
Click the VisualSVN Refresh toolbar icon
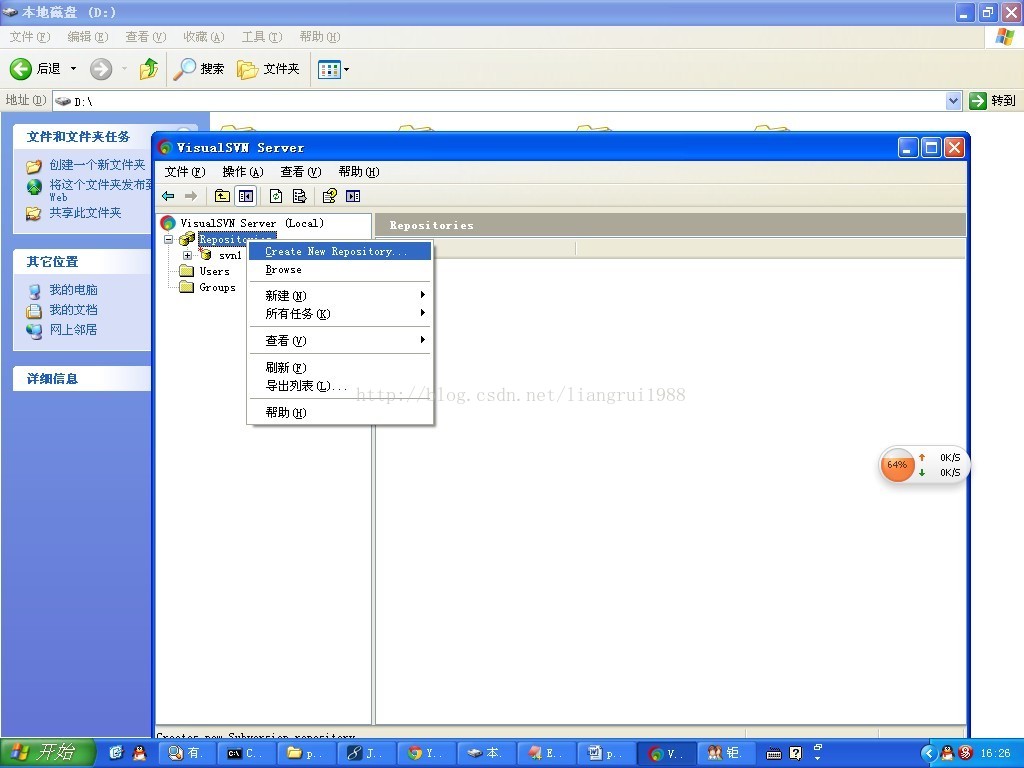pos(276,196)
